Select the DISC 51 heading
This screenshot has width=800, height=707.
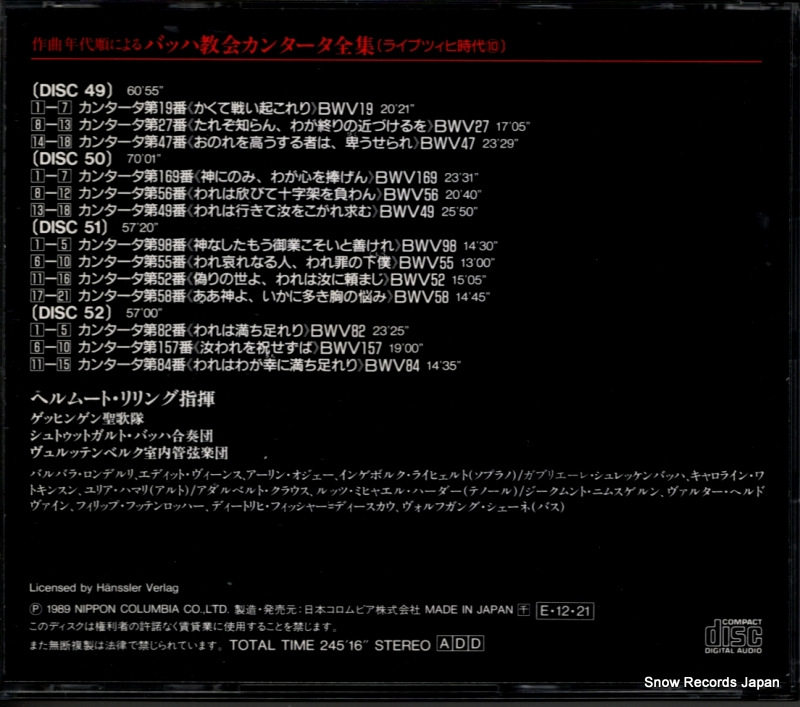(70, 227)
